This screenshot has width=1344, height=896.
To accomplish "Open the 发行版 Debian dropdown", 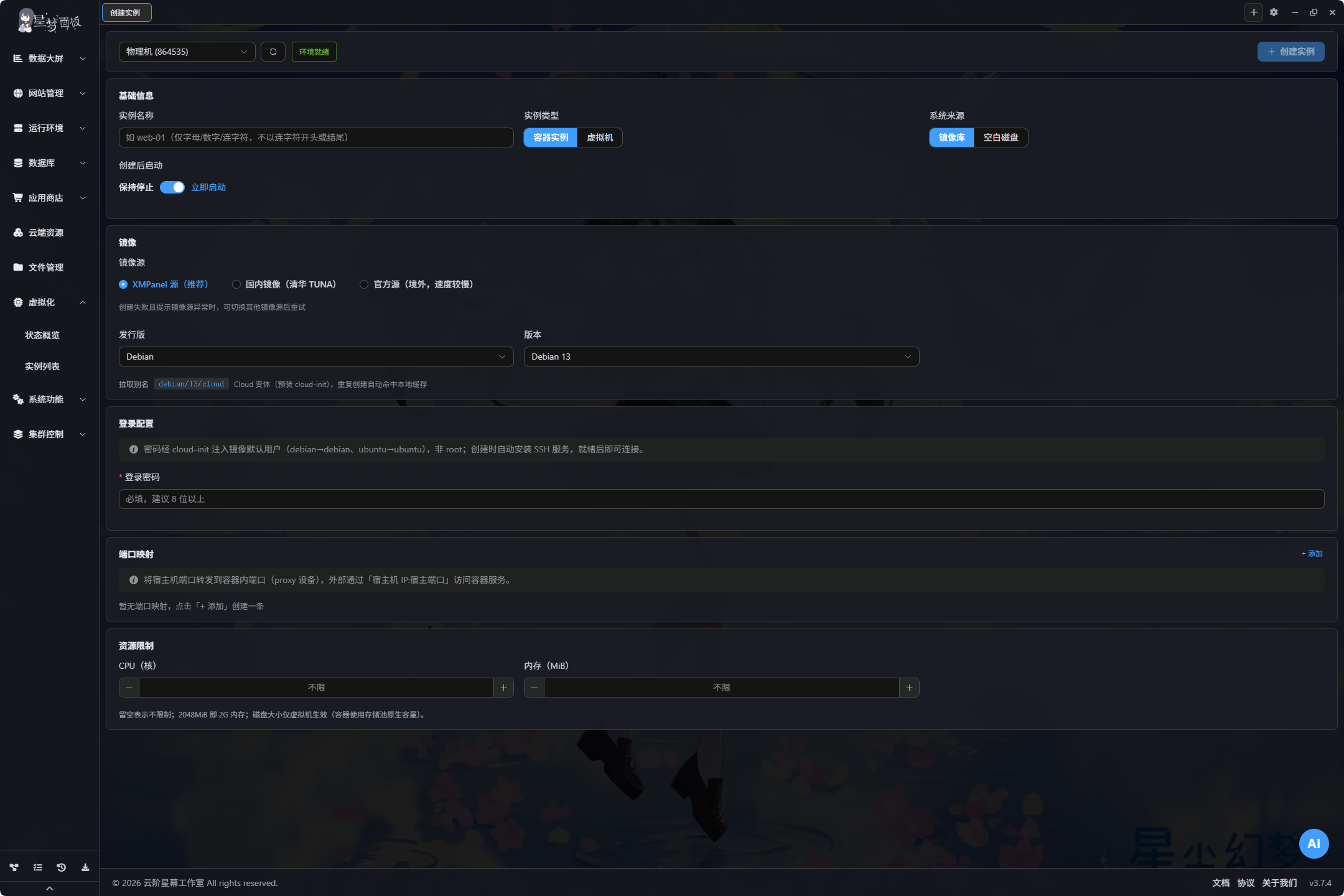I will (x=316, y=357).
